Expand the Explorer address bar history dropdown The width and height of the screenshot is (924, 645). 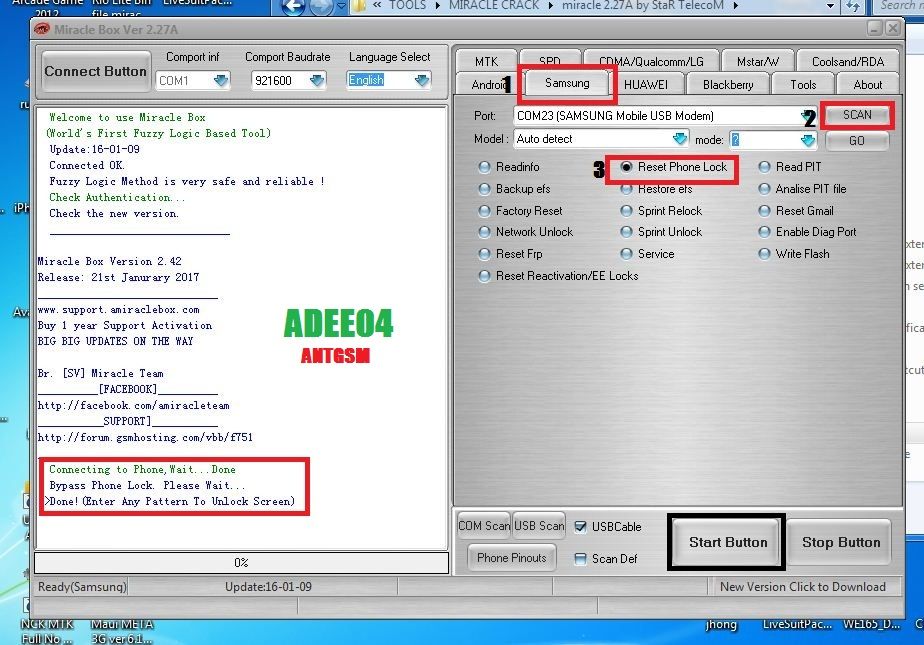click(830, 6)
